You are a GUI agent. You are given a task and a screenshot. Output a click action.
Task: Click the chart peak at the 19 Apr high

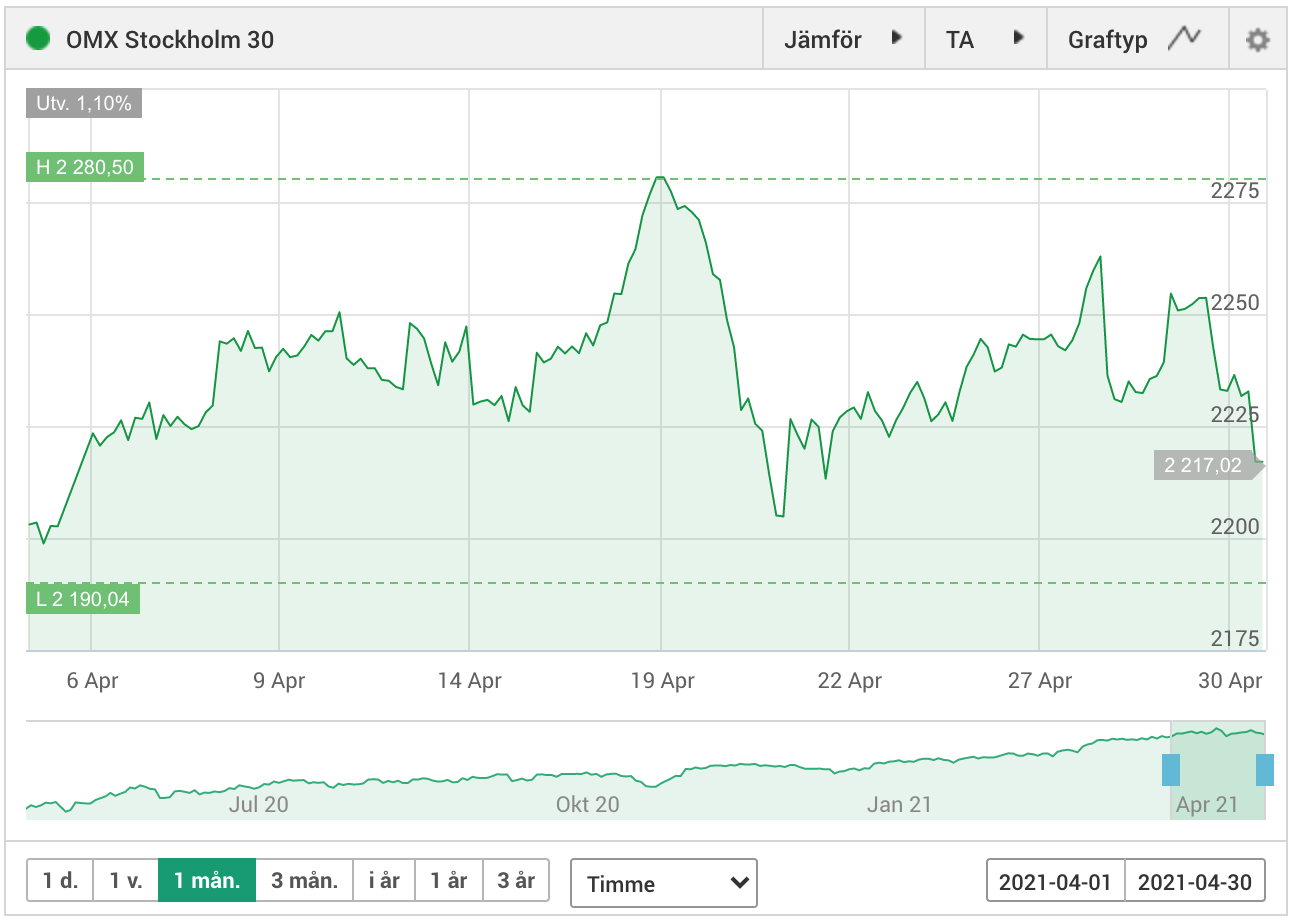[660, 178]
